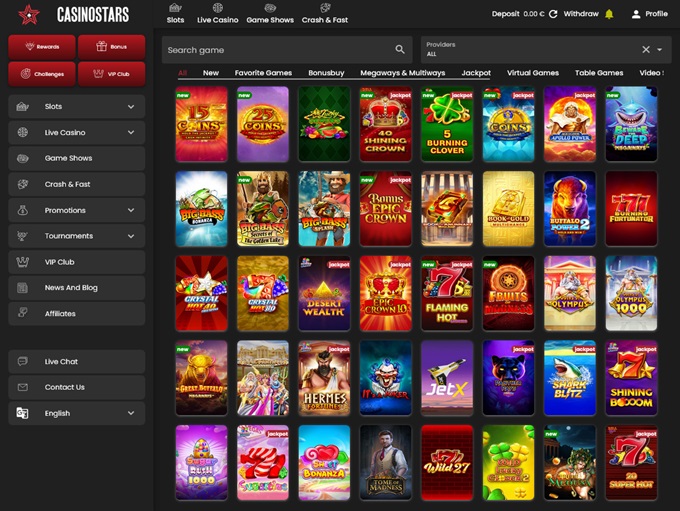Click the red Challenges button
Viewport: 680px width, 511px height.
(x=42, y=74)
